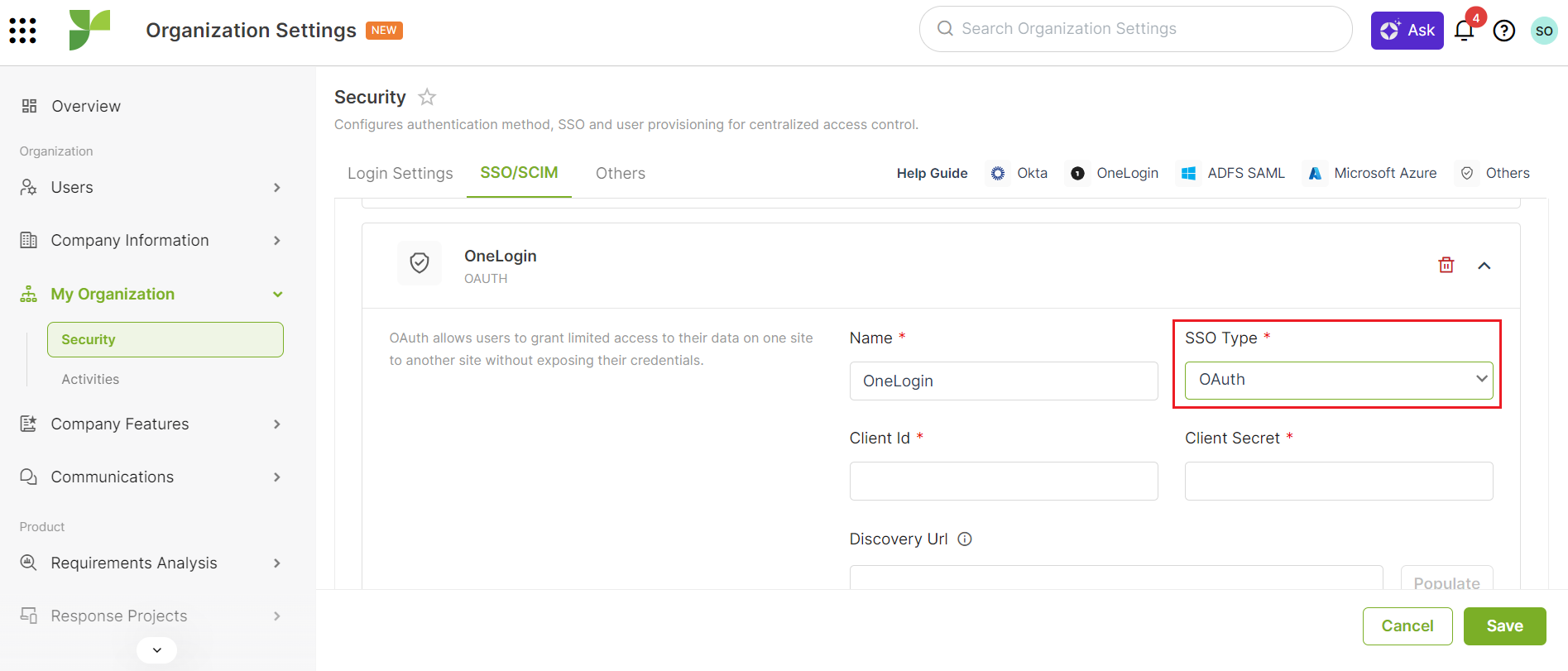The image size is (1568, 671).
Task: Open the Microsoft Azure help guide link
Action: (1371, 173)
